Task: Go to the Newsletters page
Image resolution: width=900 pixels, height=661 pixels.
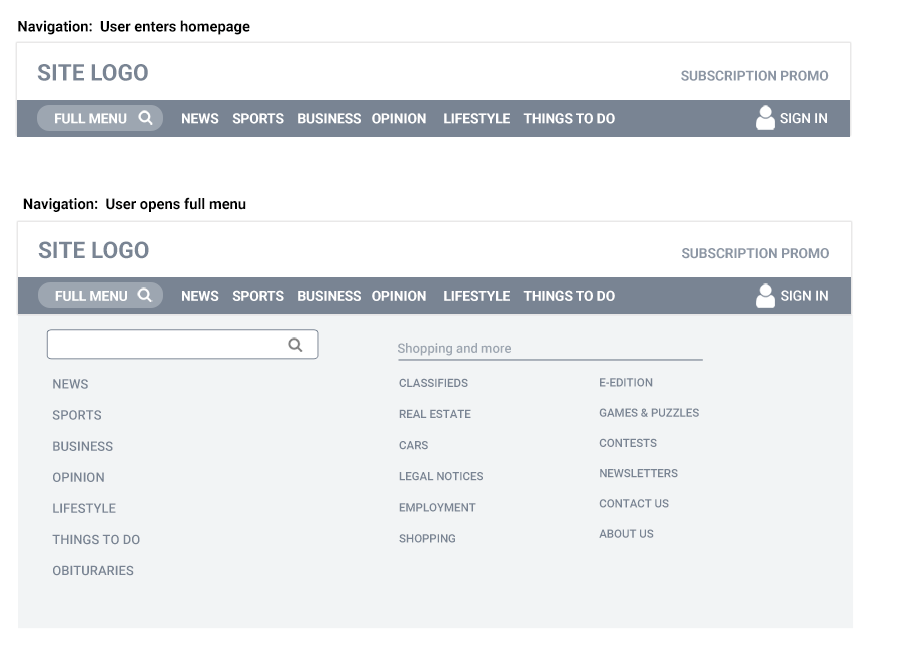Action: (x=638, y=473)
